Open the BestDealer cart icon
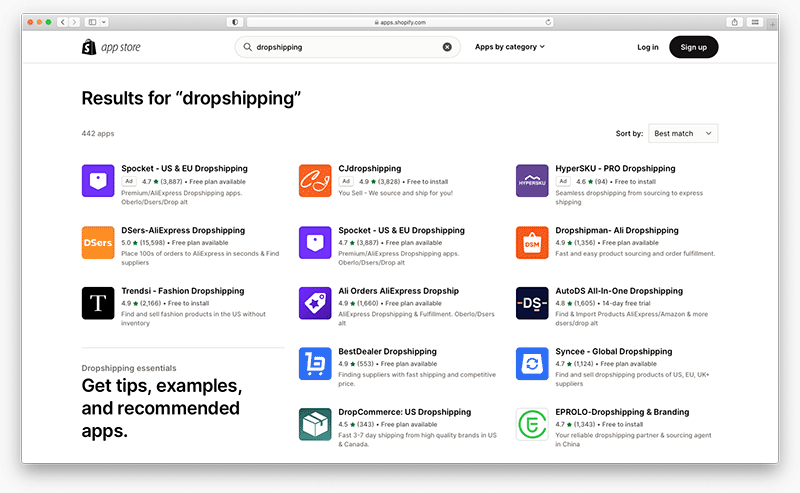 [315, 363]
